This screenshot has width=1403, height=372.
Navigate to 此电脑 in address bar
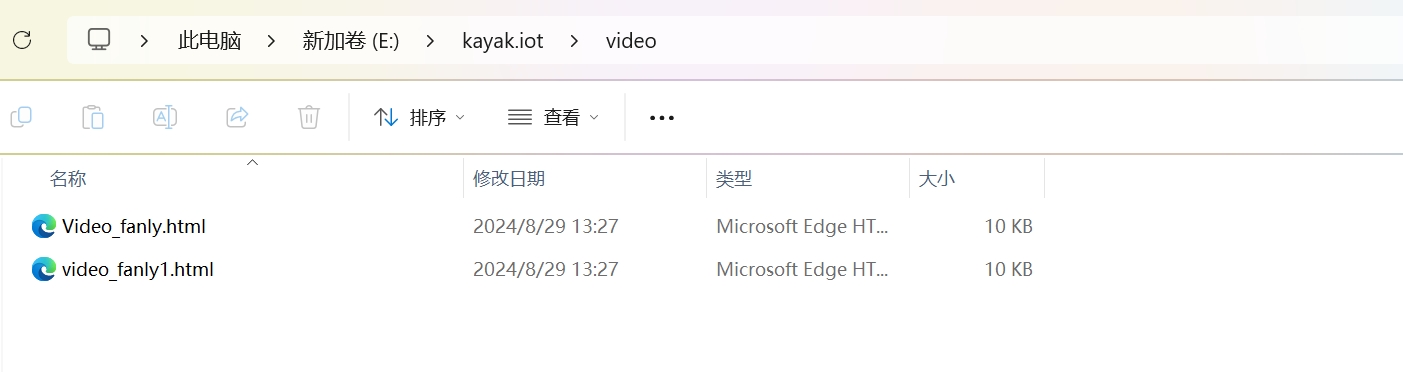[x=210, y=41]
